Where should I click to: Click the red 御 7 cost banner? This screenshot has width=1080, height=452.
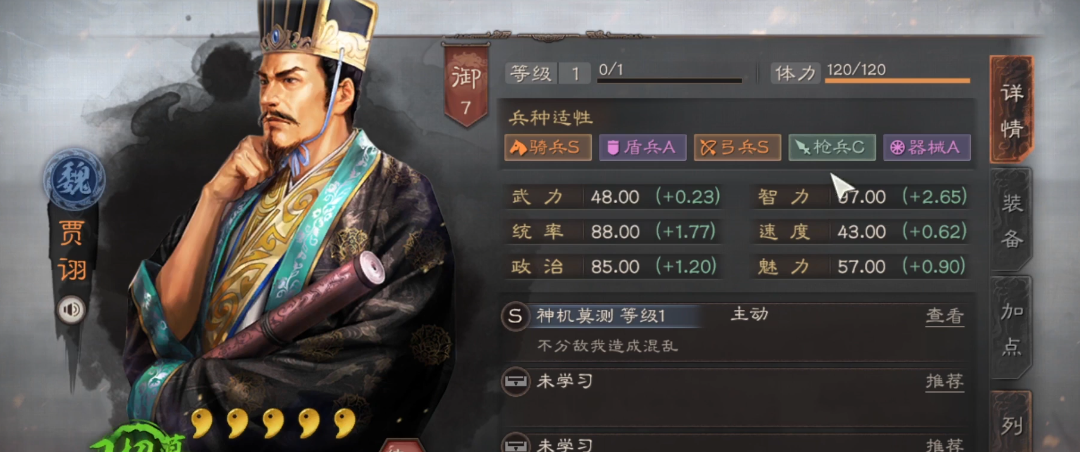(x=466, y=85)
